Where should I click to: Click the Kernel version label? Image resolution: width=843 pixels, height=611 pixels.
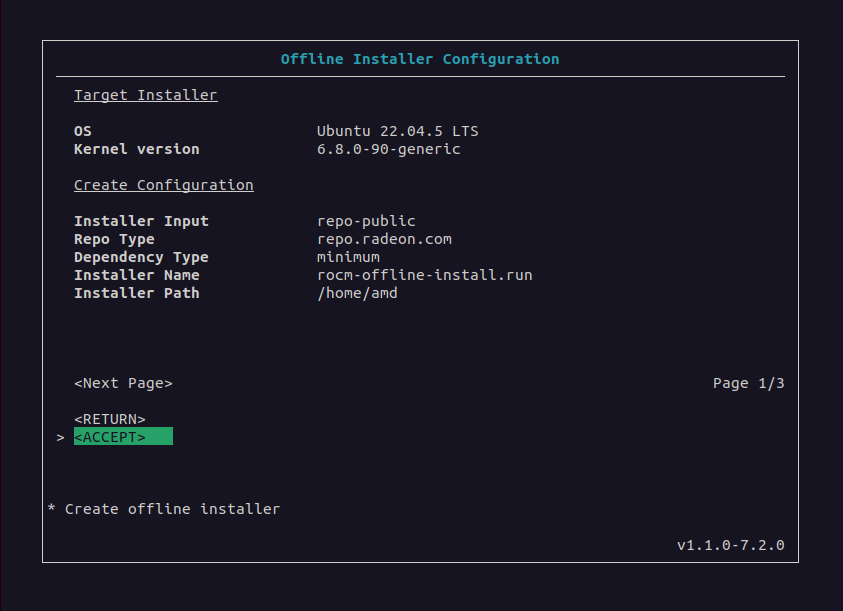(136, 149)
